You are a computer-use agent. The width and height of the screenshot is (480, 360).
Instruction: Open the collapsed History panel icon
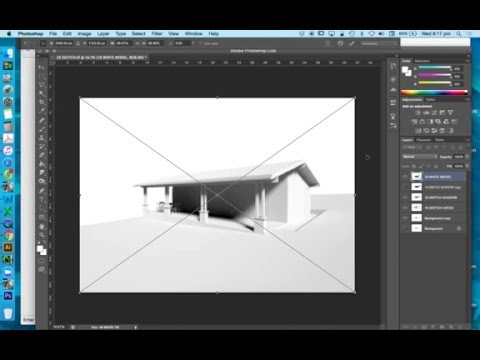pos(393,66)
